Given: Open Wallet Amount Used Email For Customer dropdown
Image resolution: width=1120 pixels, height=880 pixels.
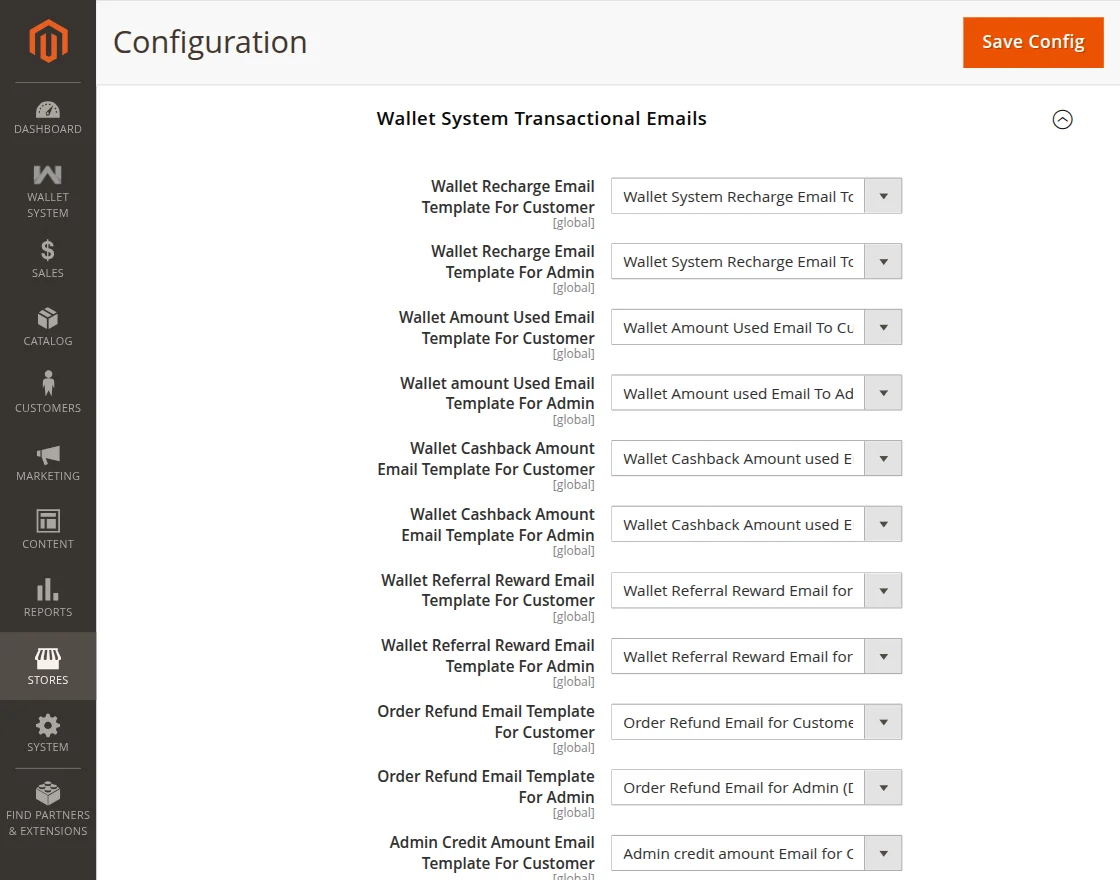Looking at the screenshot, I should pos(756,327).
